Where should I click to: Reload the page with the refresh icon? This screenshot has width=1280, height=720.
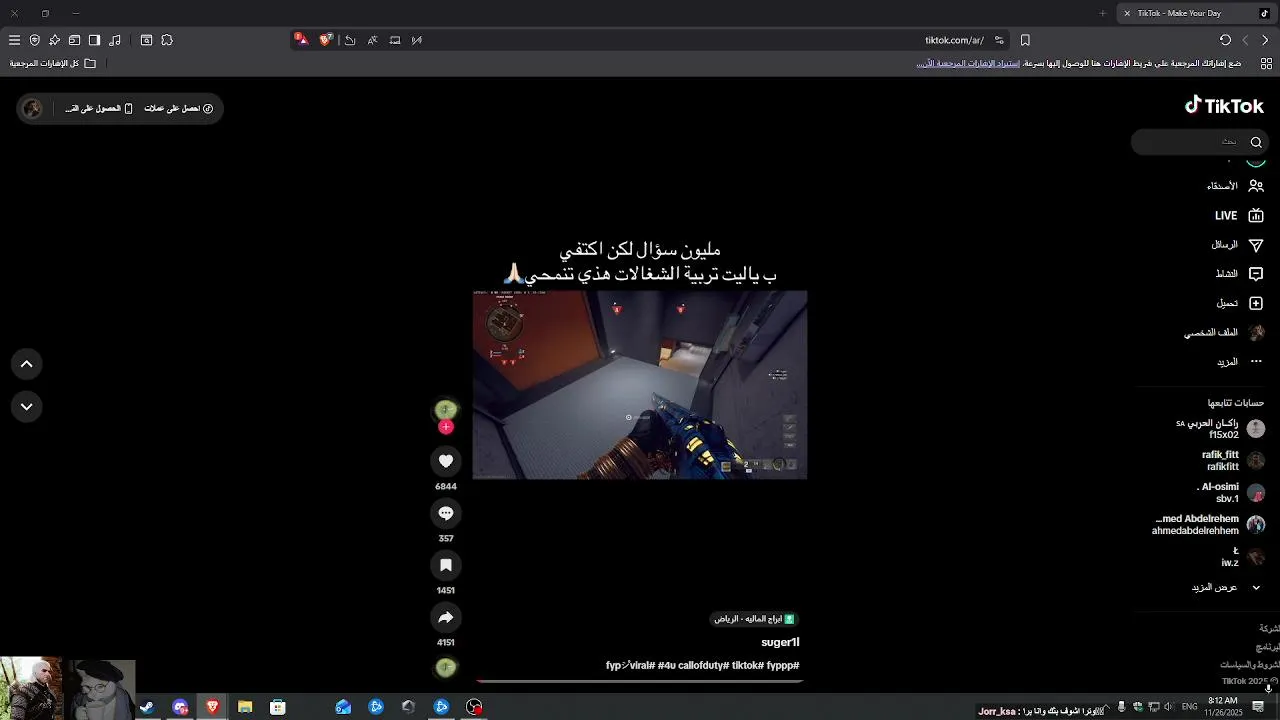[x=1225, y=40]
